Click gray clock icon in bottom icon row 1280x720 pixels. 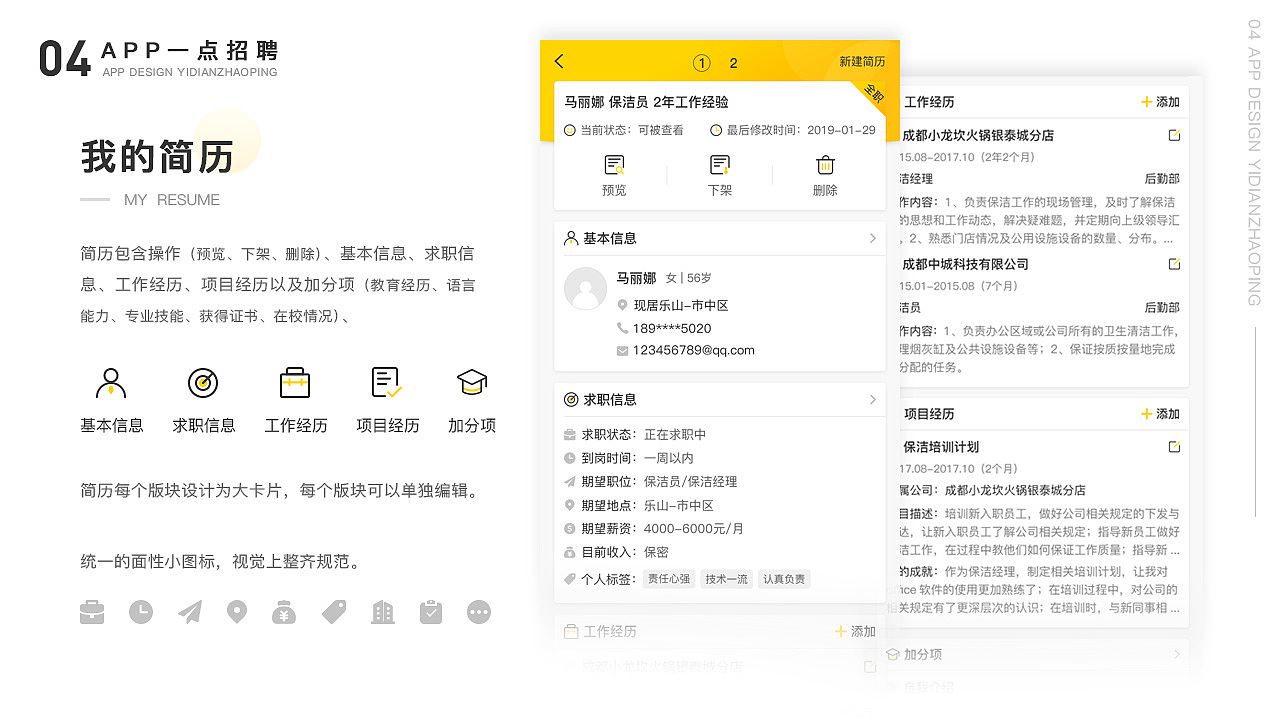(141, 612)
